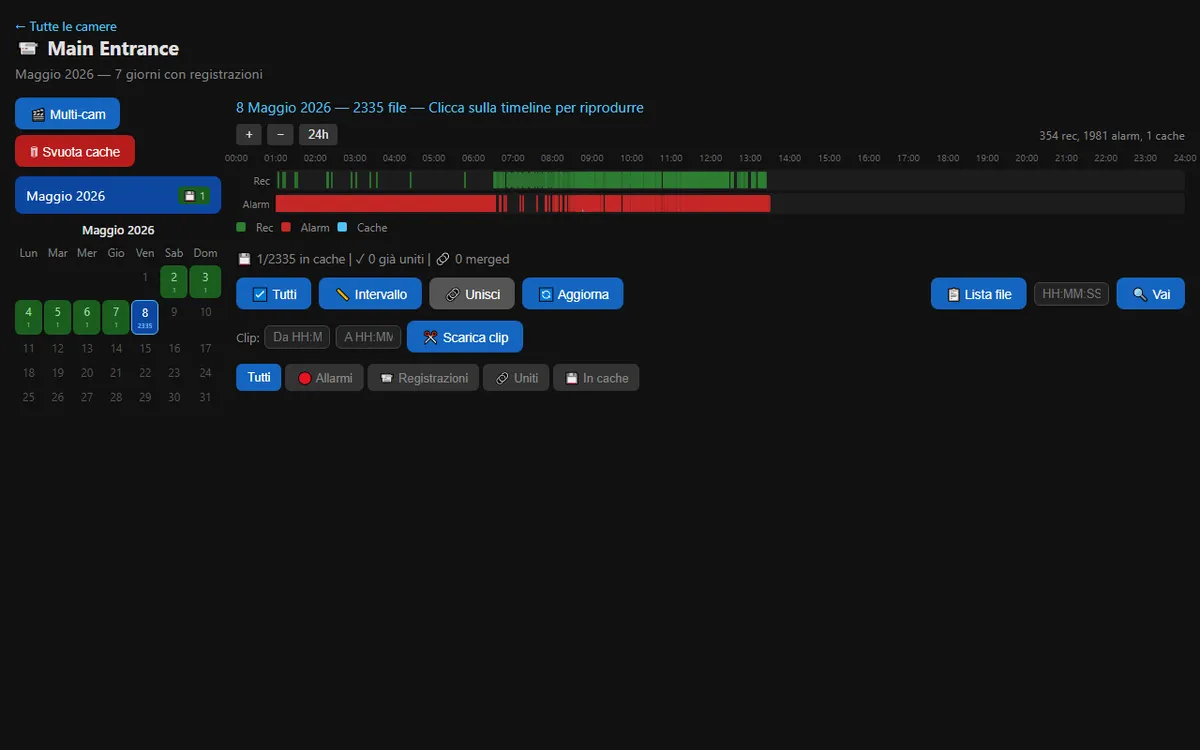Select the Uniti filter tab
The width and height of the screenshot is (1200, 750).
click(516, 377)
